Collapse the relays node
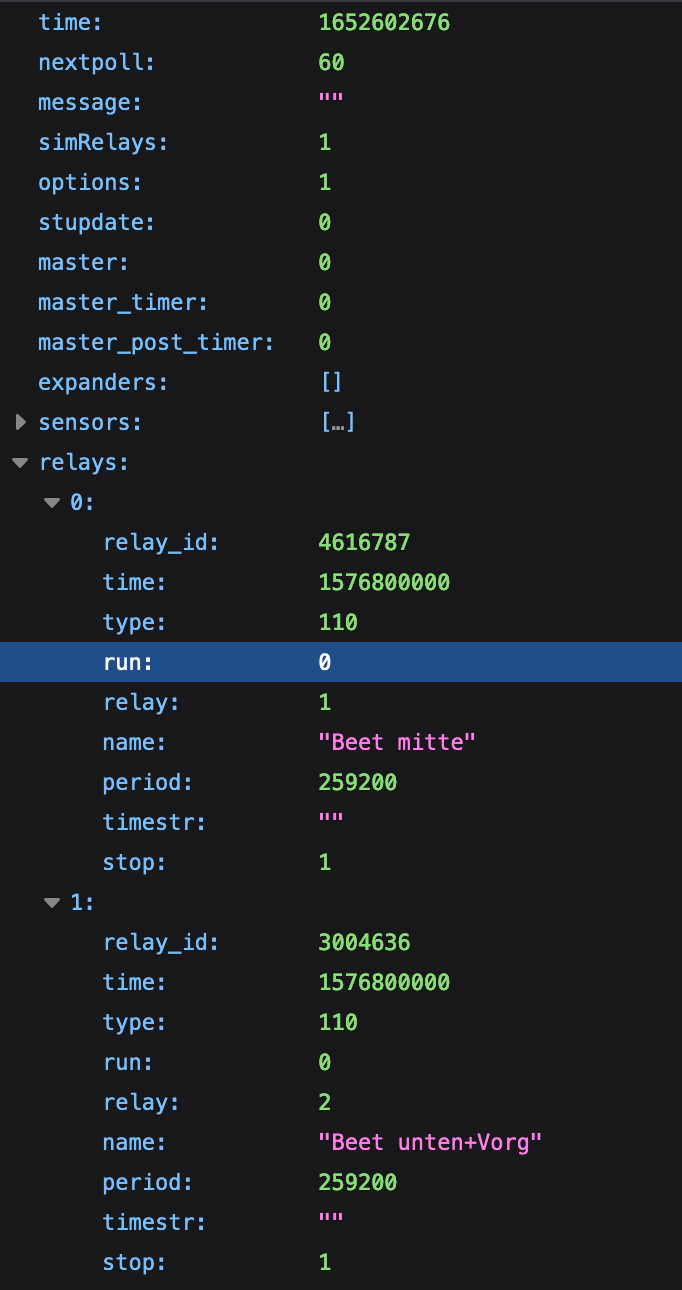Screen dimensions: 682x1290 click(19, 463)
